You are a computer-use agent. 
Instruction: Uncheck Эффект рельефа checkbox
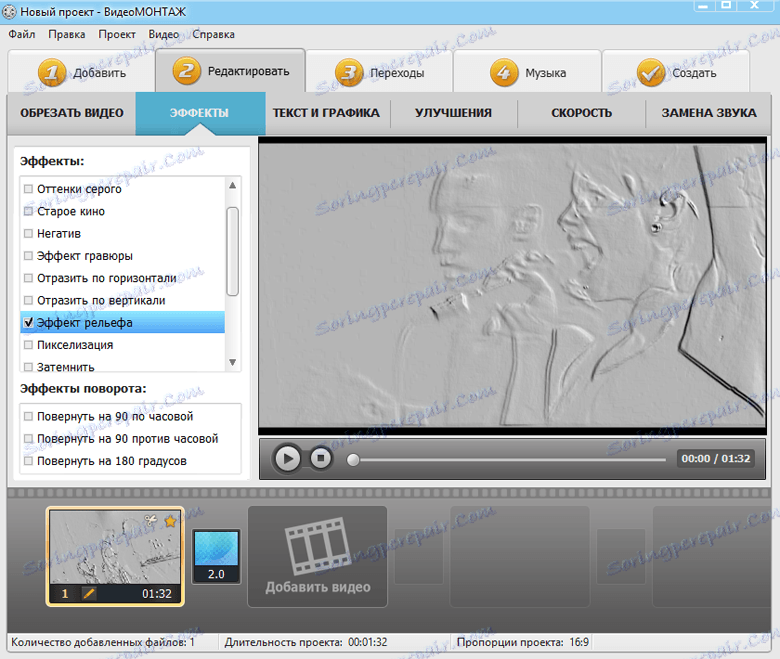[x=28, y=323]
